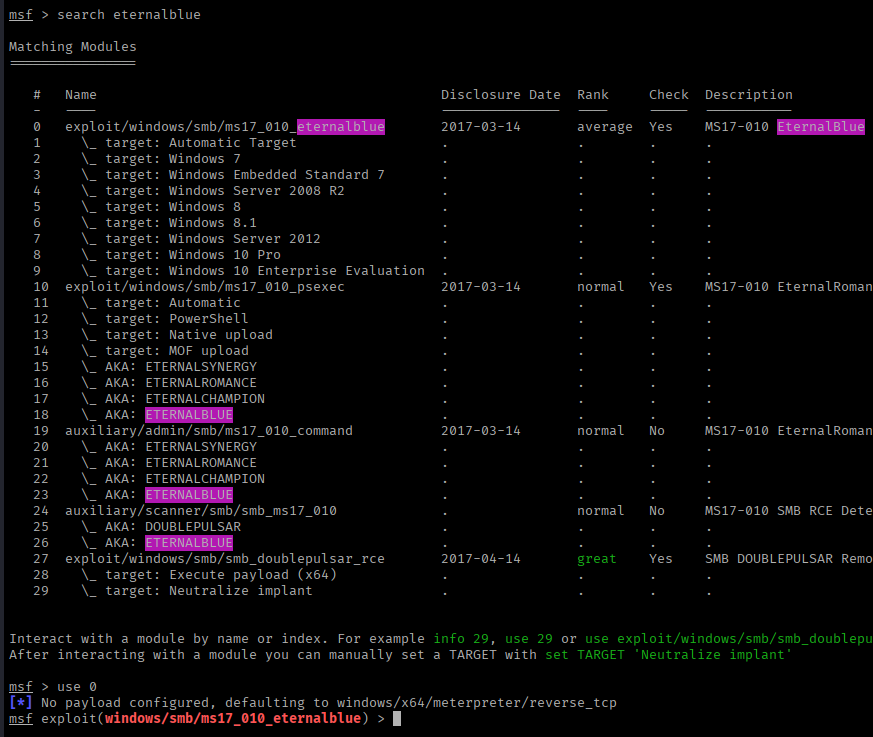Click the 'Rank' column header

[x=593, y=95]
